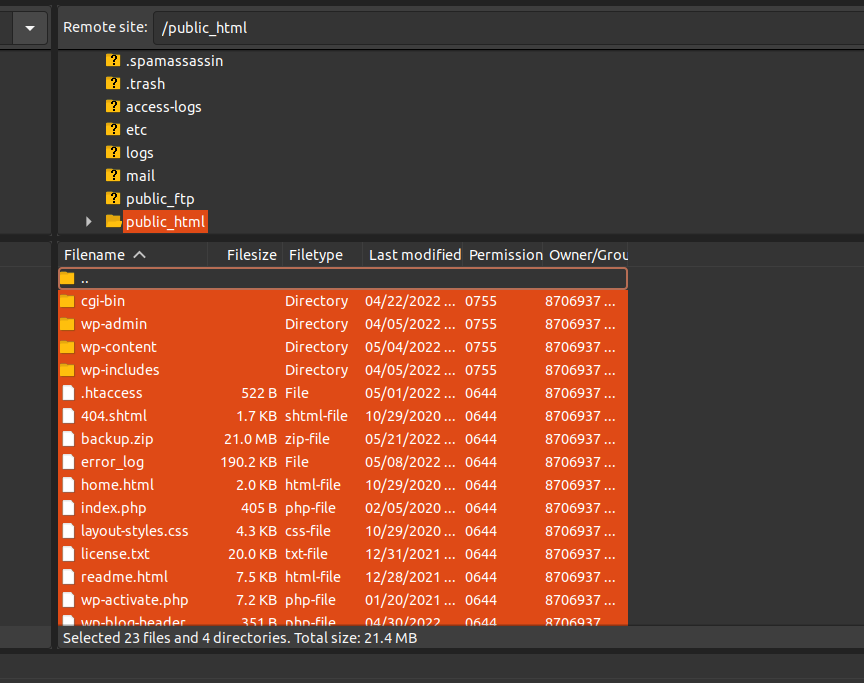
Task: Click the Last modified column header
Action: 414,255
